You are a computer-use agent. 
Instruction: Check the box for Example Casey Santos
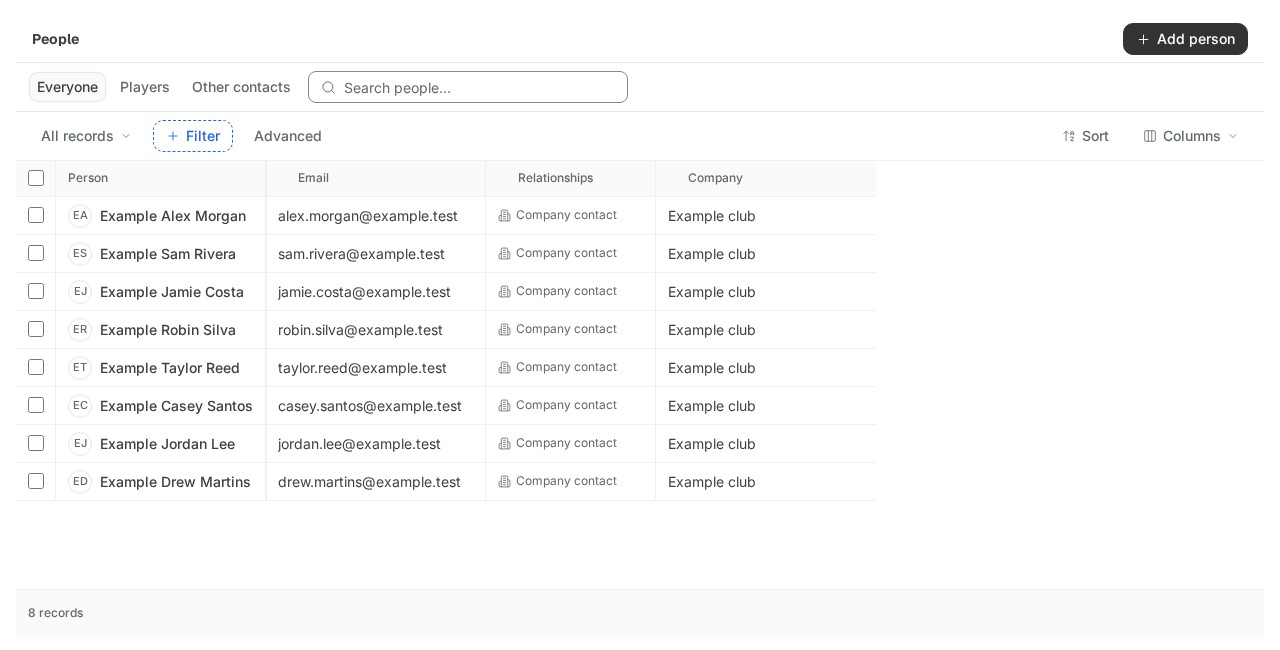tap(36, 405)
